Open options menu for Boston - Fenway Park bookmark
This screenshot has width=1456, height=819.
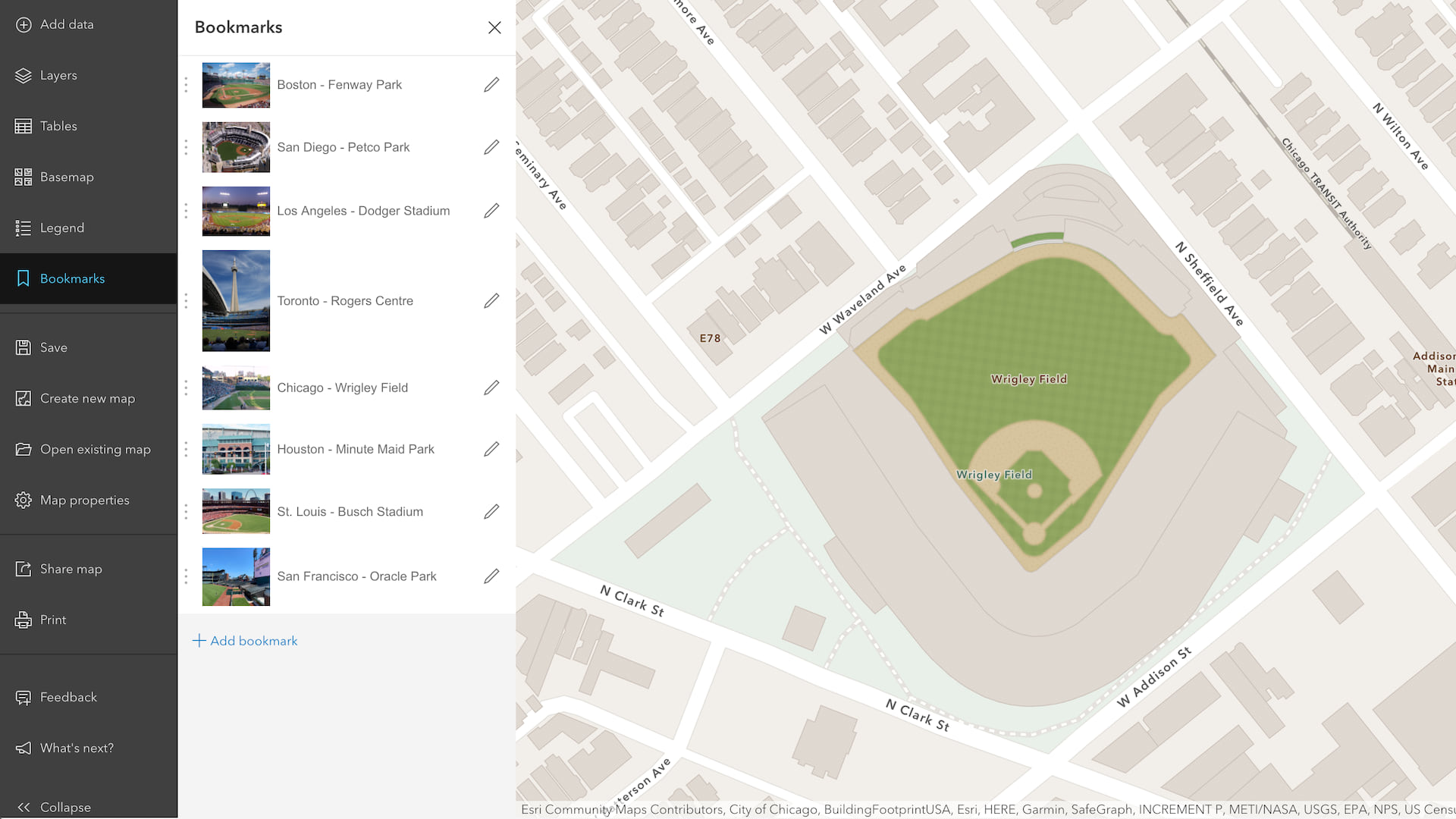[186, 85]
